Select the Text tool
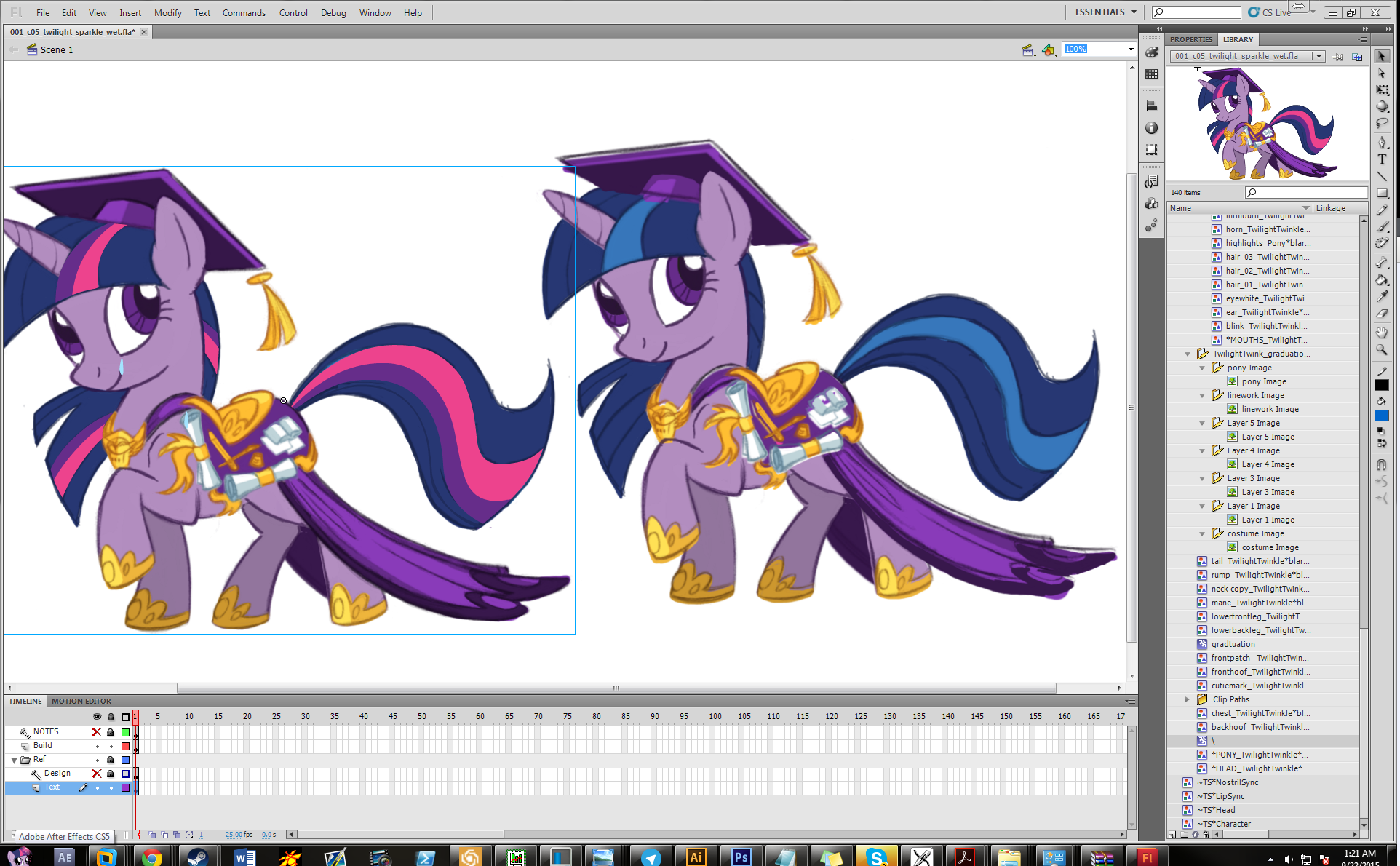This screenshot has width=1400, height=866. click(x=1382, y=159)
